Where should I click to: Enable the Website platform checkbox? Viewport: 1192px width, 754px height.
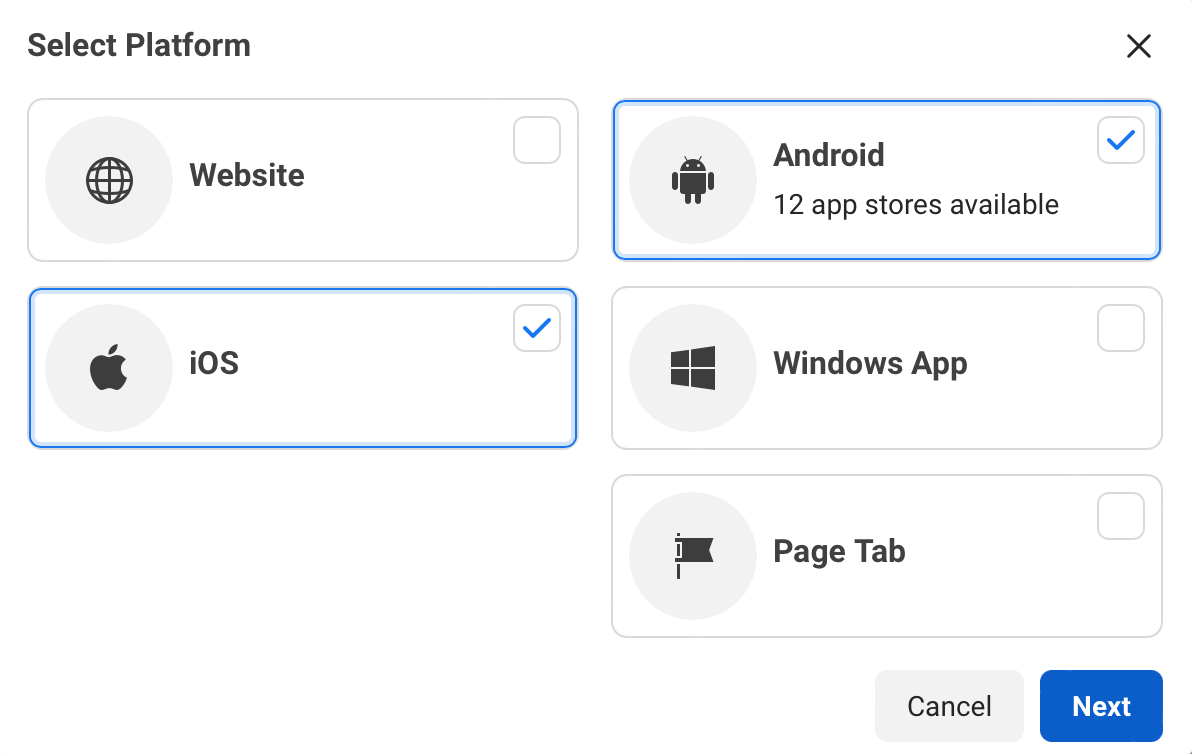[537, 140]
